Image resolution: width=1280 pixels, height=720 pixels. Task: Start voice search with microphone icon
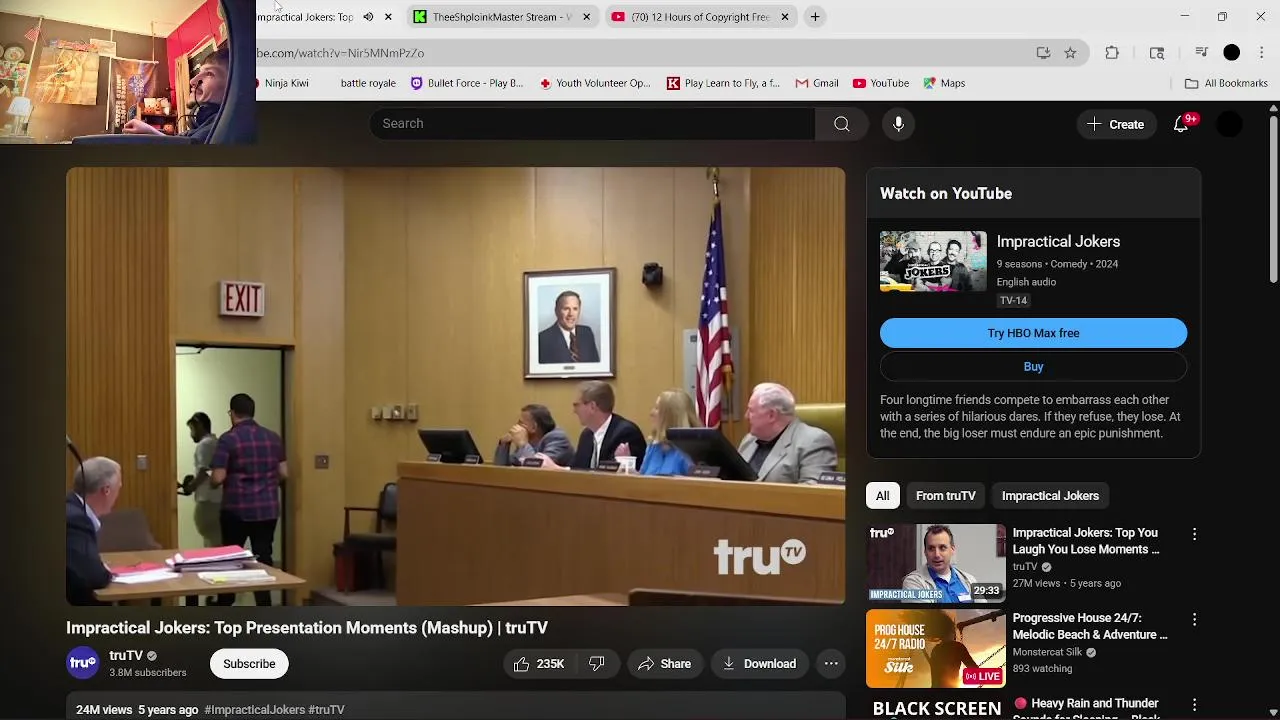pos(898,124)
